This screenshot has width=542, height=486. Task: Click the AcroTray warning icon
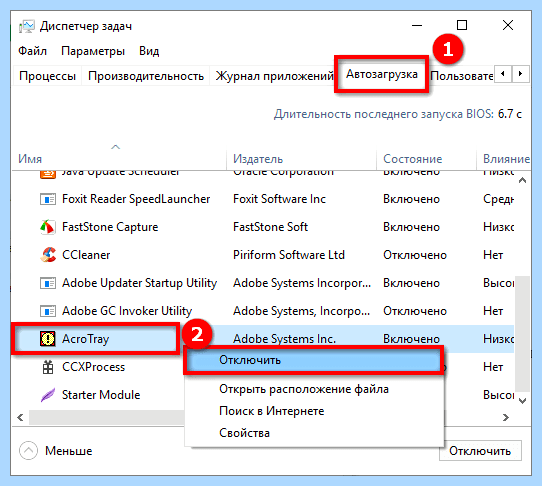coord(48,339)
